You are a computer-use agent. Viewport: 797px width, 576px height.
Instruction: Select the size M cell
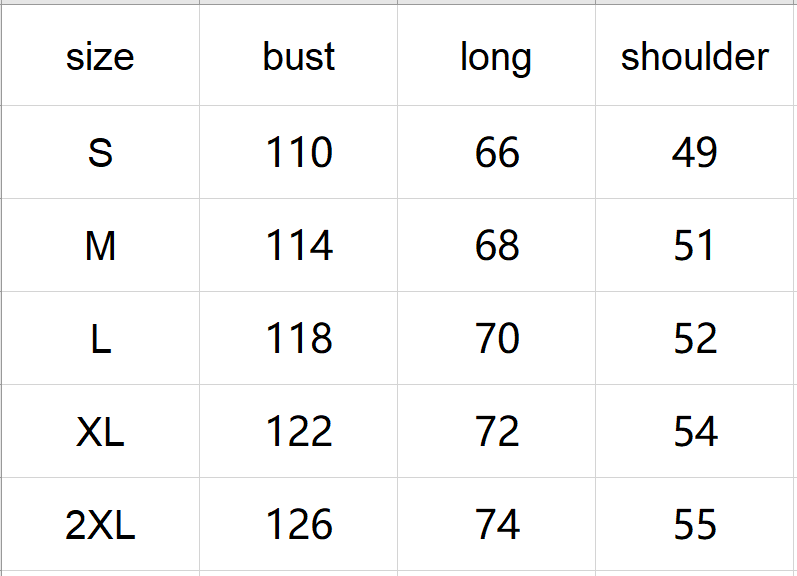tap(100, 246)
